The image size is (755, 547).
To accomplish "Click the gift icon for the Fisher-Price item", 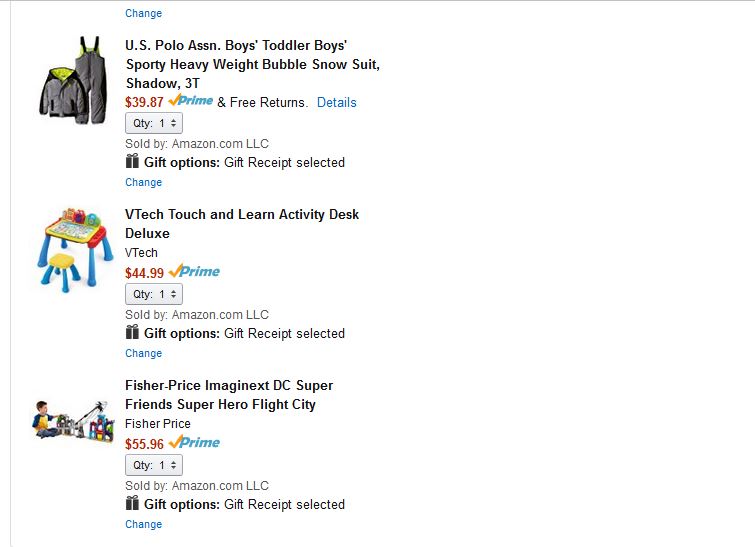I will tap(132, 504).
